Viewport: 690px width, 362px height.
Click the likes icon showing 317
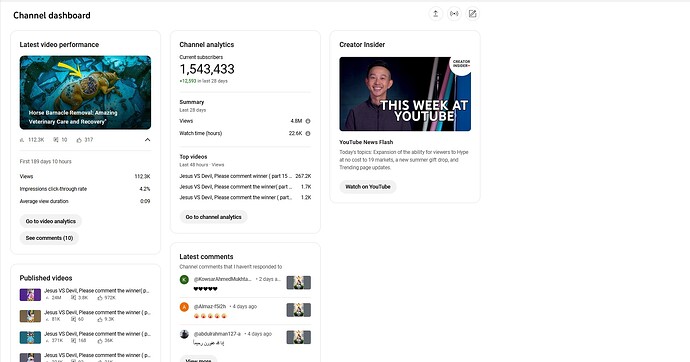(79, 140)
